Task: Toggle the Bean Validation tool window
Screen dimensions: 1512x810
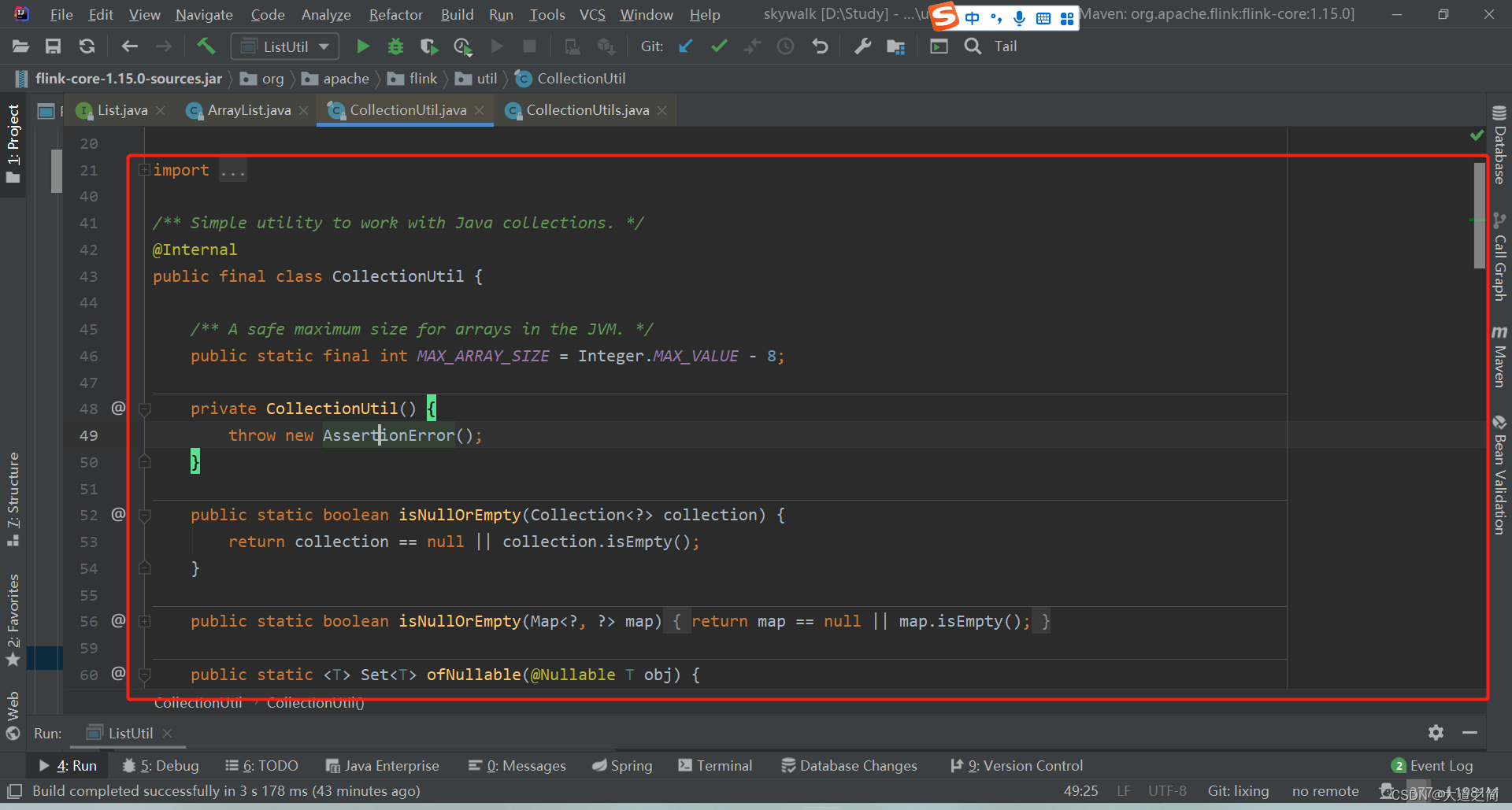Action: [1499, 475]
